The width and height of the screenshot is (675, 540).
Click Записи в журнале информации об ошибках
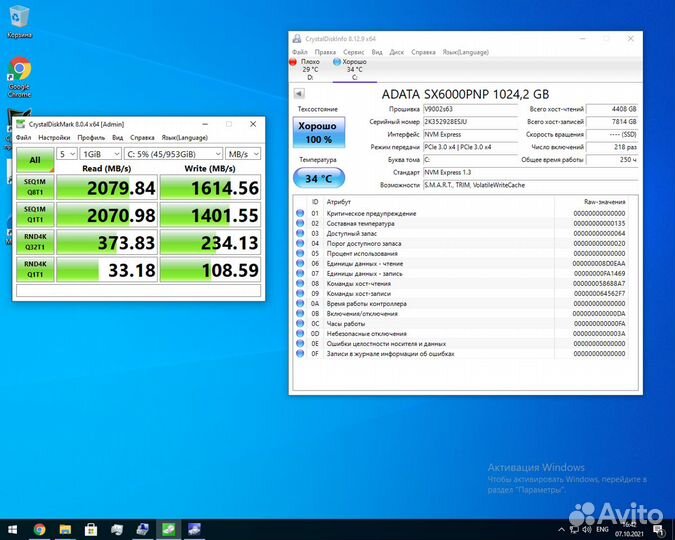coord(461,354)
